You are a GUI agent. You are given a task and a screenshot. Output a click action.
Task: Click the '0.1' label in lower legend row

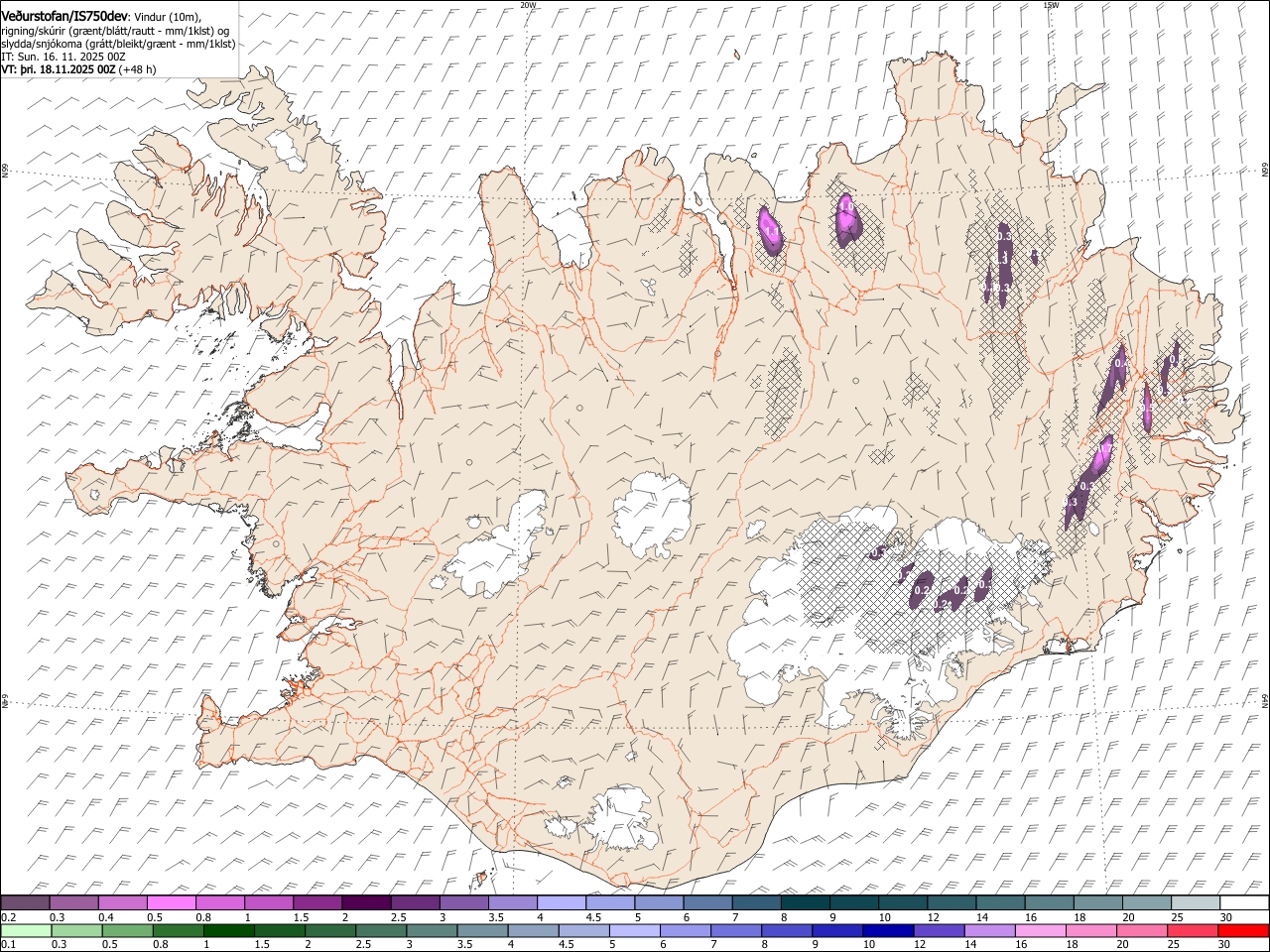(8, 944)
